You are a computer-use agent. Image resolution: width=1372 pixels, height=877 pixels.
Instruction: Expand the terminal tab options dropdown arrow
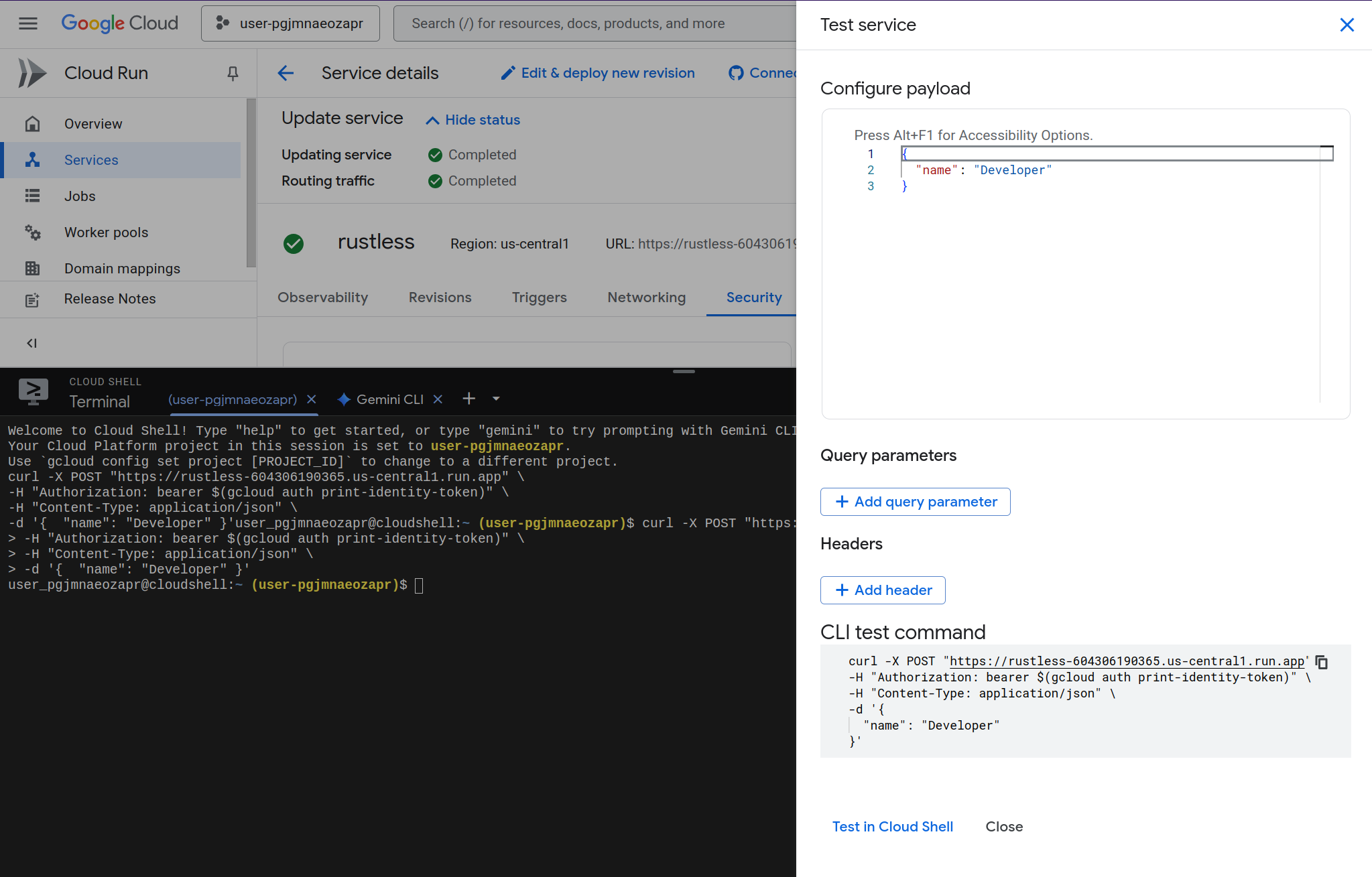496,399
